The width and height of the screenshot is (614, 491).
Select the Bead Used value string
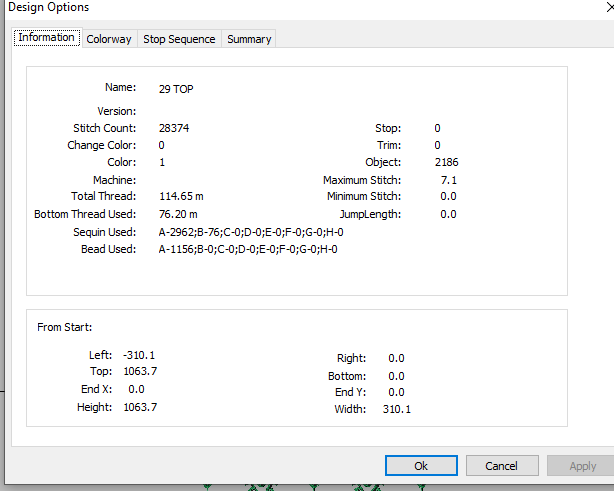coord(248,249)
